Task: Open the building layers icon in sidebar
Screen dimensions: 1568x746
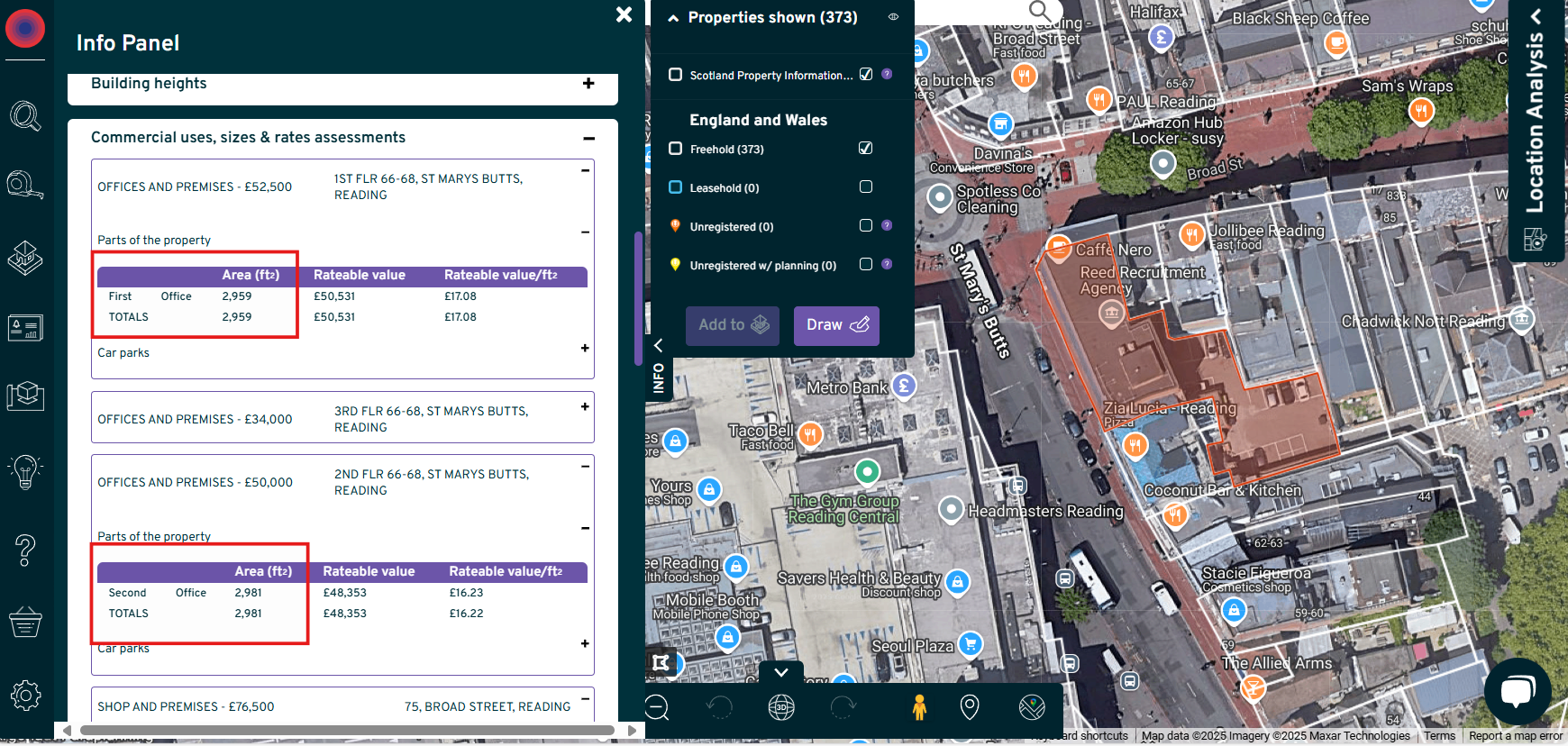Action: (x=25, y=258)
